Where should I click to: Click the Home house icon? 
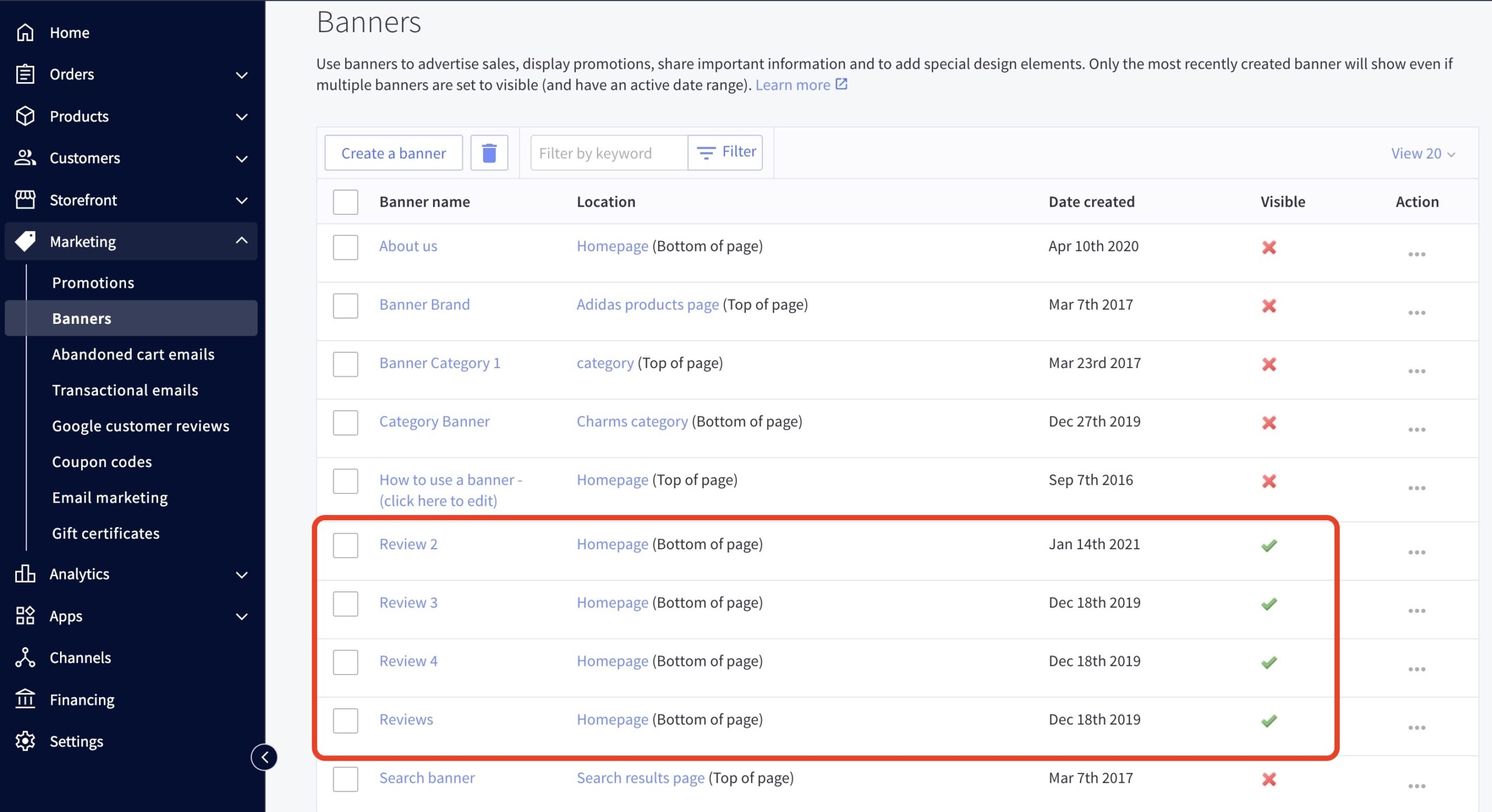(25, 33)
